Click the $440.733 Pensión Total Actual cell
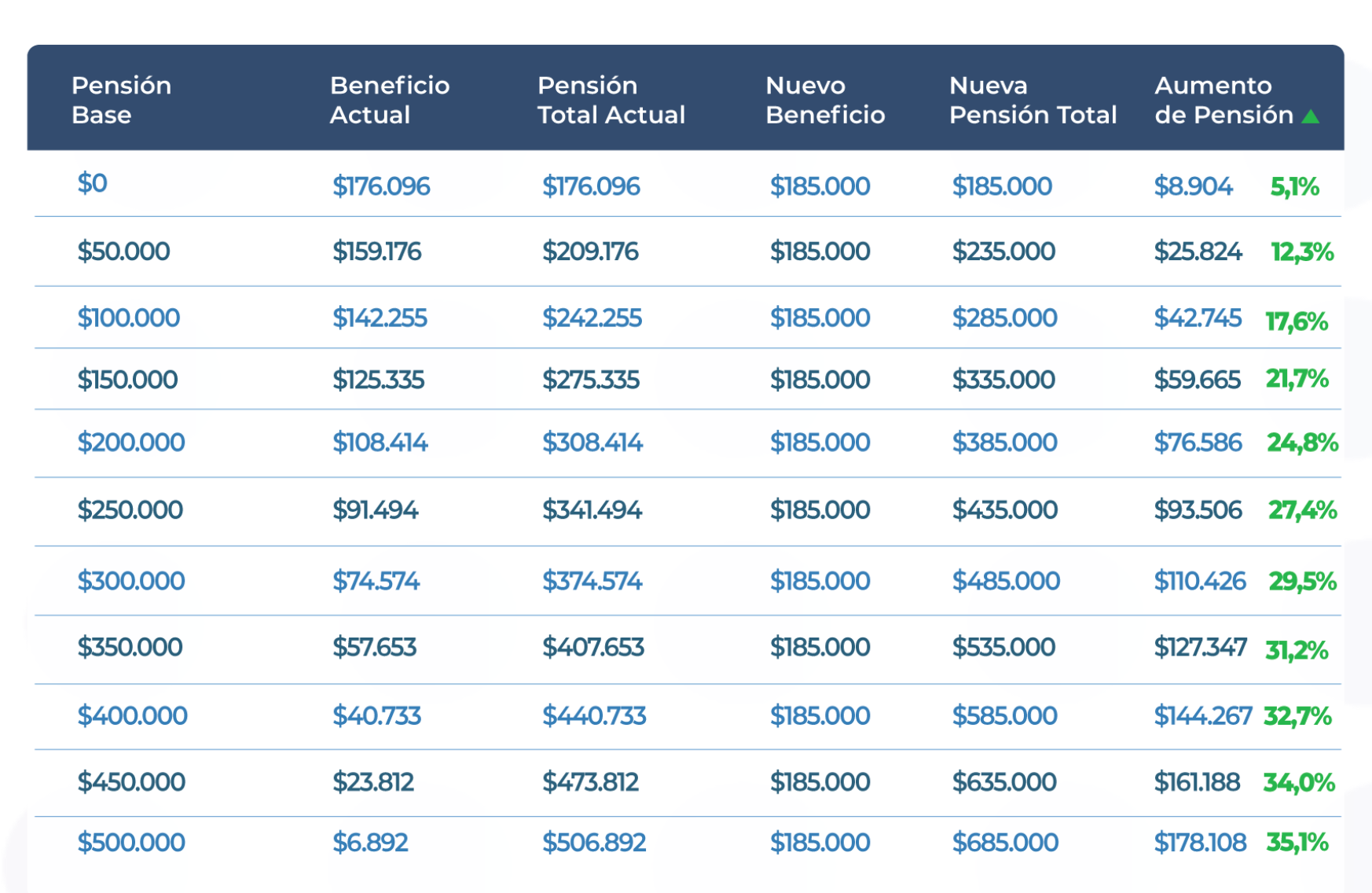Screen dimensions: 1372x893 [593, 715]
